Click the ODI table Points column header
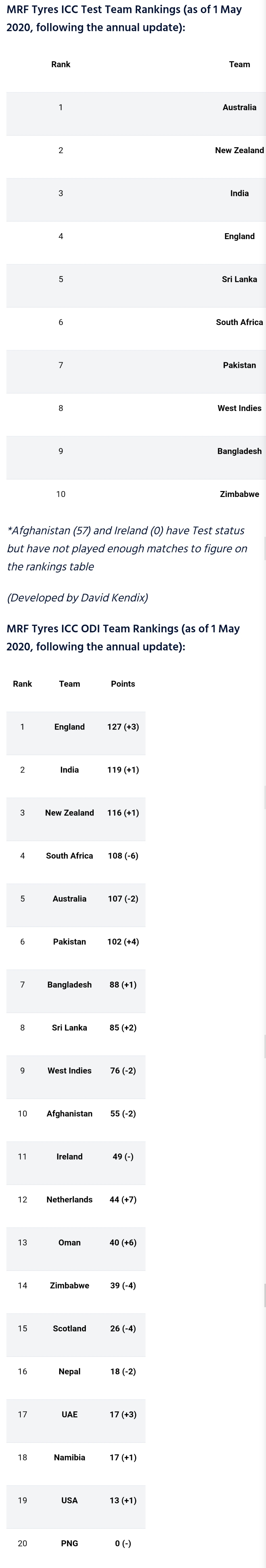 (x=123, y=684)
